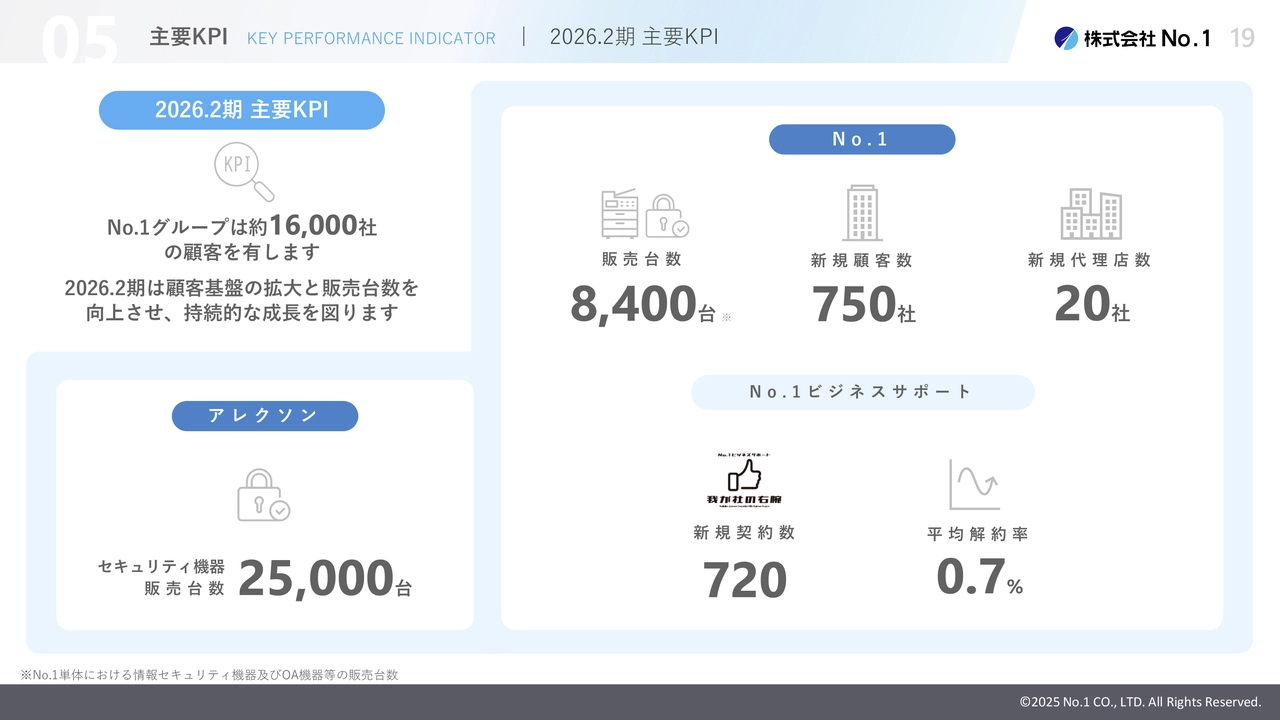Image resolution: width=1280 pixels, height=720 pixels.
Task: Click the page number 19
Action: pos(1242,38)
